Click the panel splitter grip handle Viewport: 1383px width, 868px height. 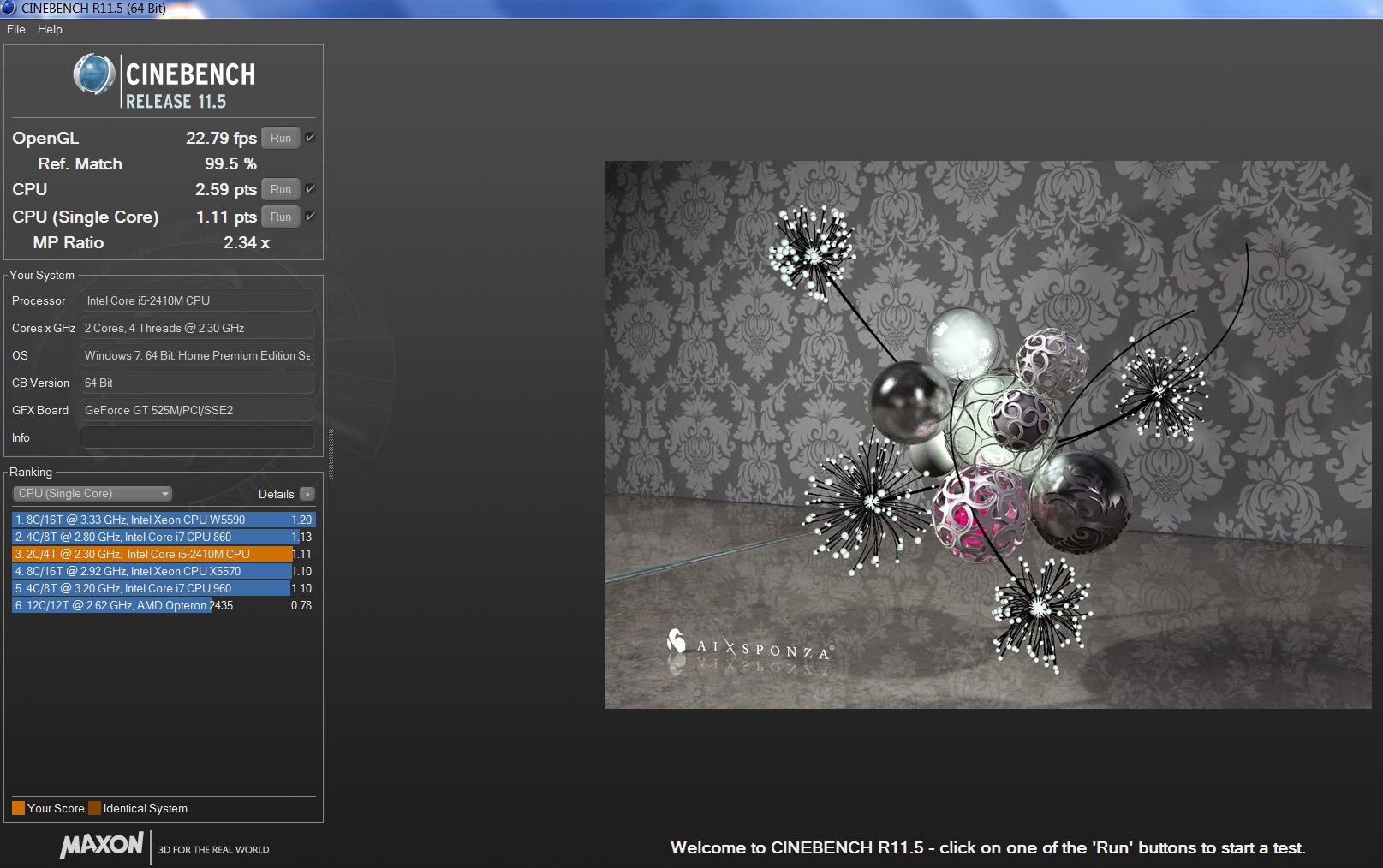tap(331, 454)
